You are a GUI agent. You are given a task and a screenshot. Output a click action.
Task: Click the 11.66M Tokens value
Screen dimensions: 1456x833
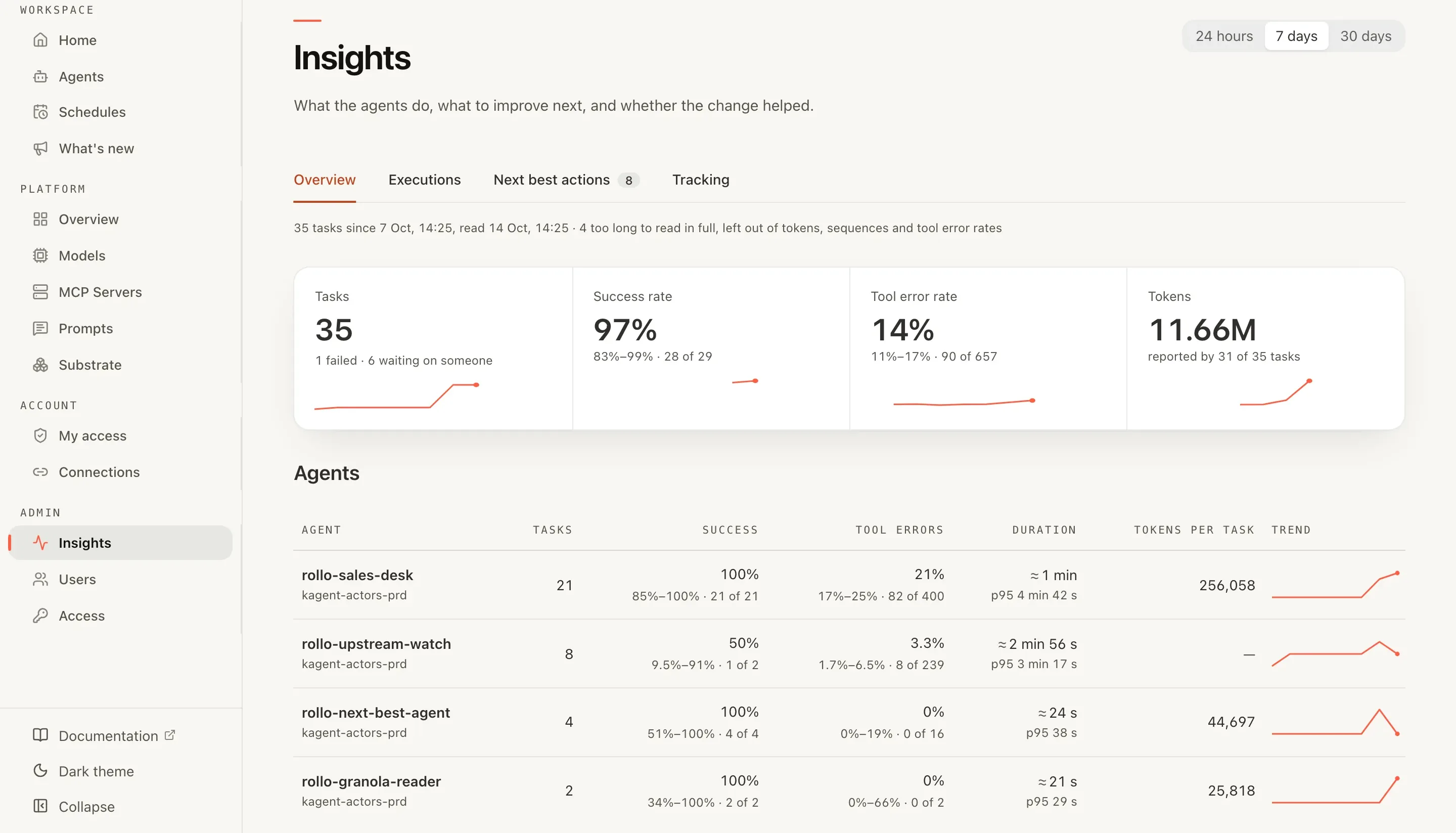(1202, 330)
